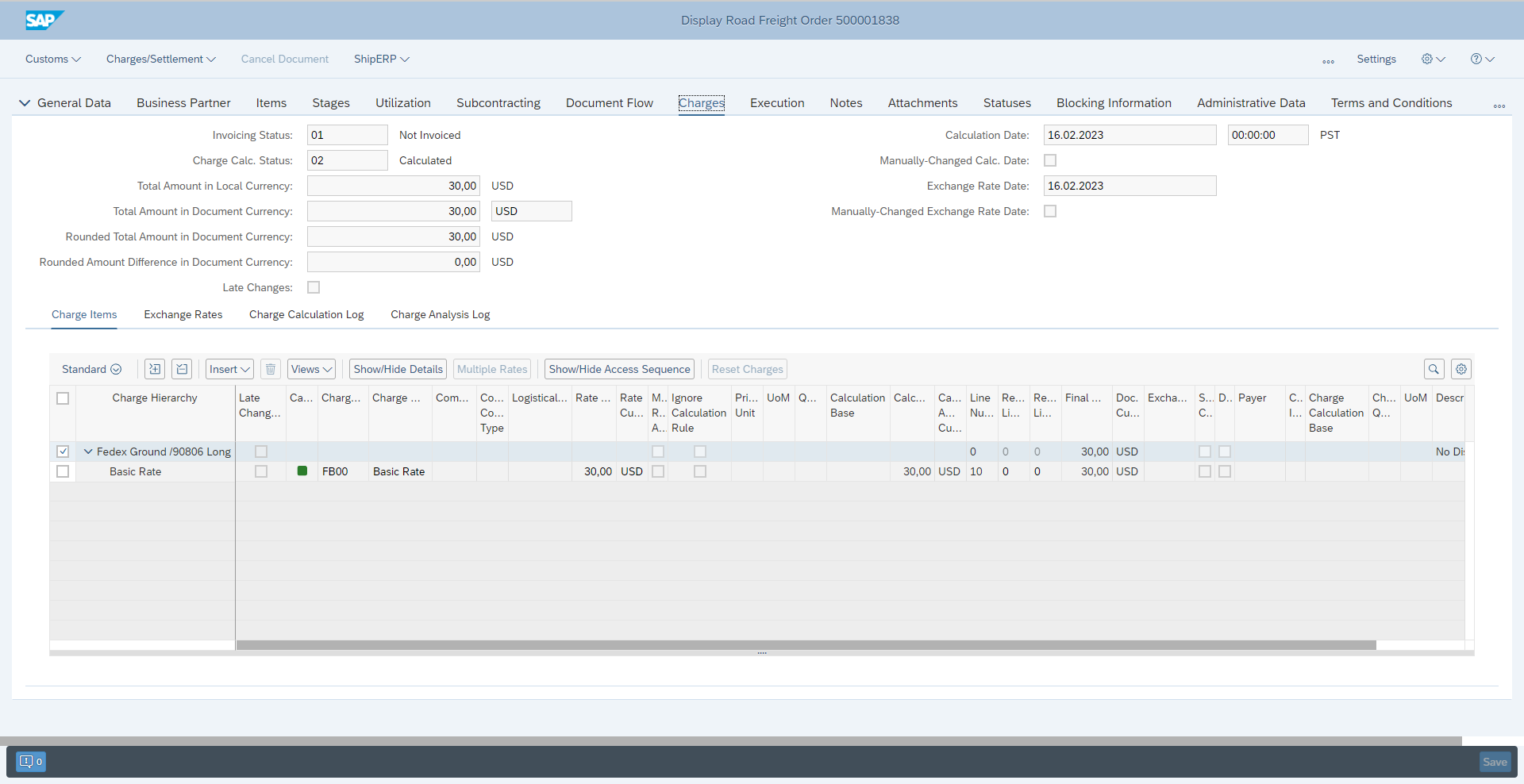Click the SAP logo

pyautogui.click(x=44, y=20)
